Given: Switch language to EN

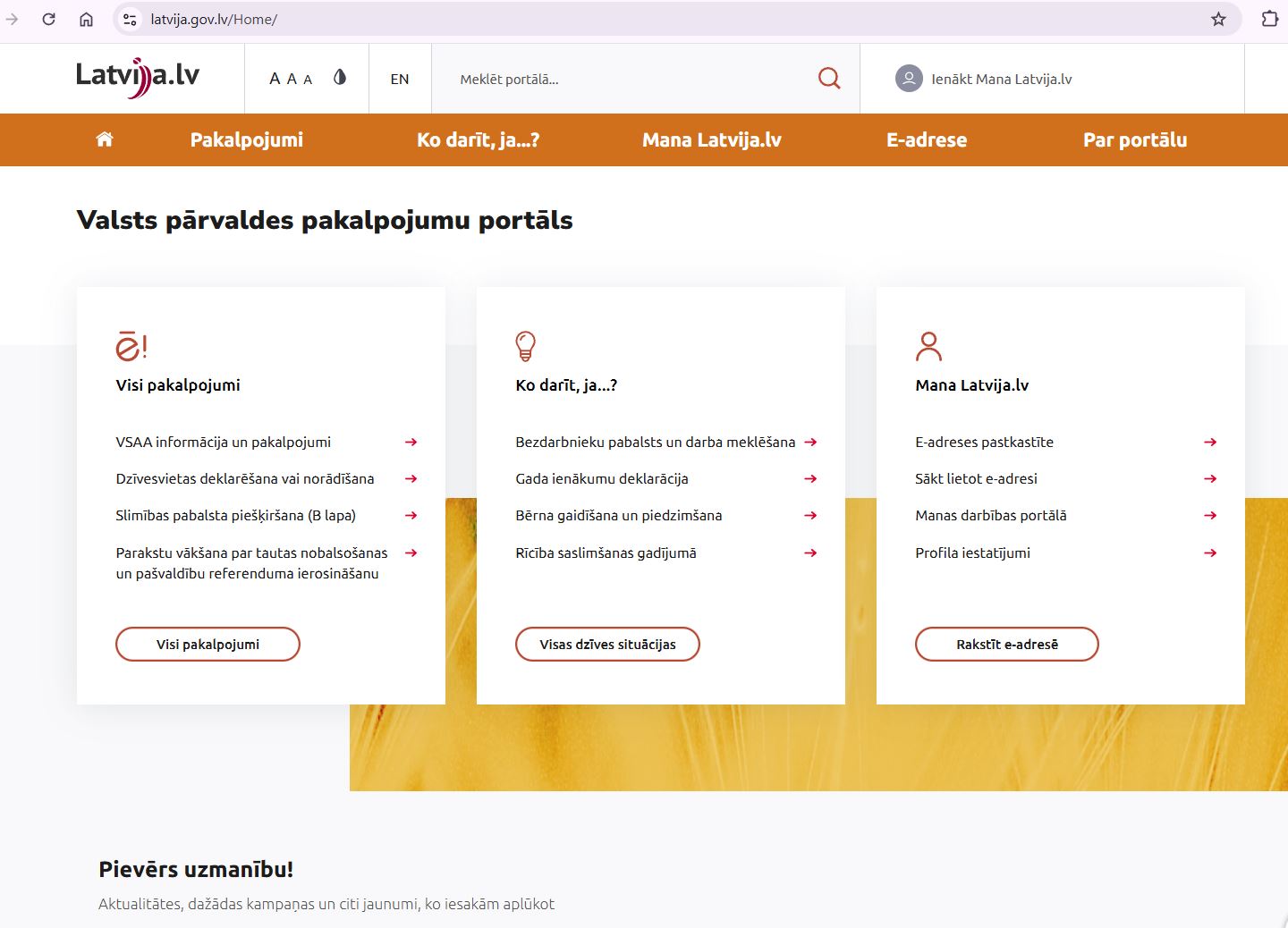Looking at the screenshot, I should tap(400, 79).
